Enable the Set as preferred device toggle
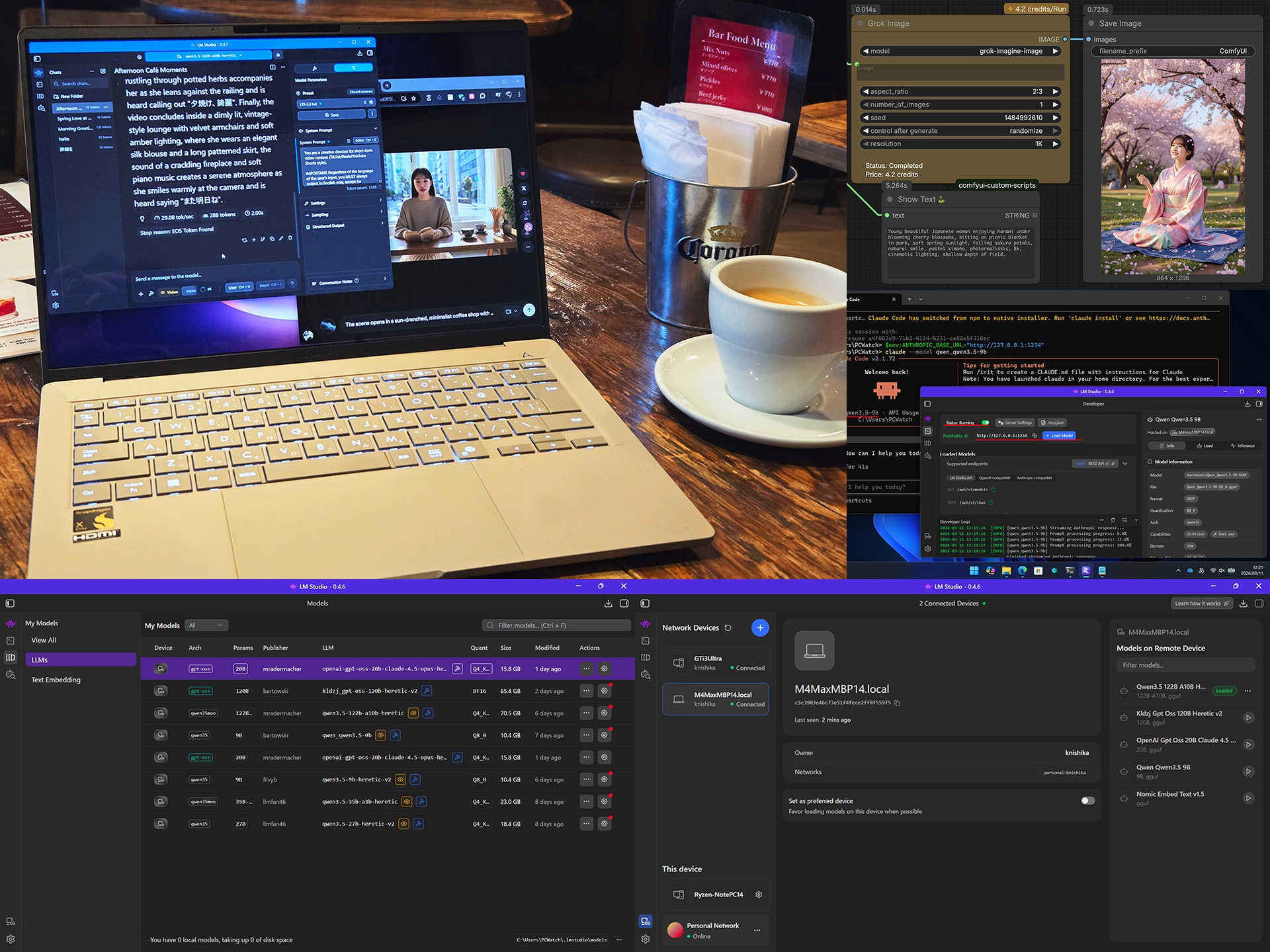Viewport: 1270px width, 952px height. pyautogui.click(x=1087, y=800)
